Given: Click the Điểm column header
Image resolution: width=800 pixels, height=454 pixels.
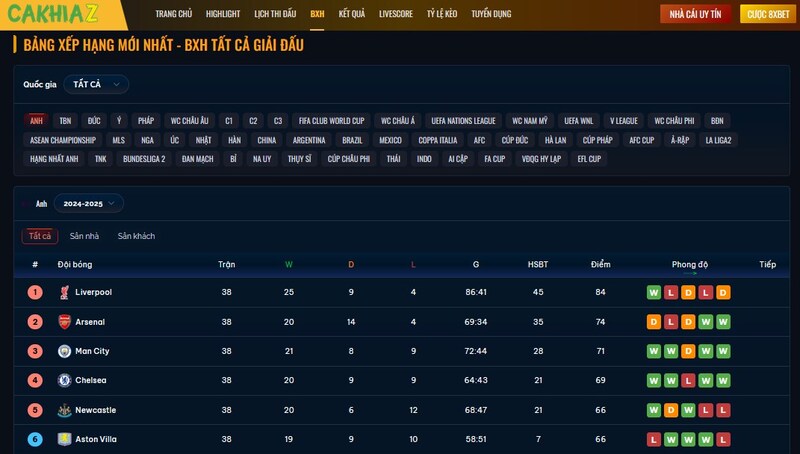Looking at the screenshot, I should (601, 264).
